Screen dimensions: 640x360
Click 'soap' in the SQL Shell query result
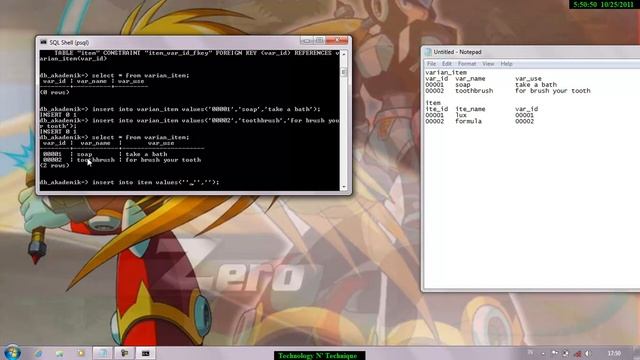(x=84, y=154)
